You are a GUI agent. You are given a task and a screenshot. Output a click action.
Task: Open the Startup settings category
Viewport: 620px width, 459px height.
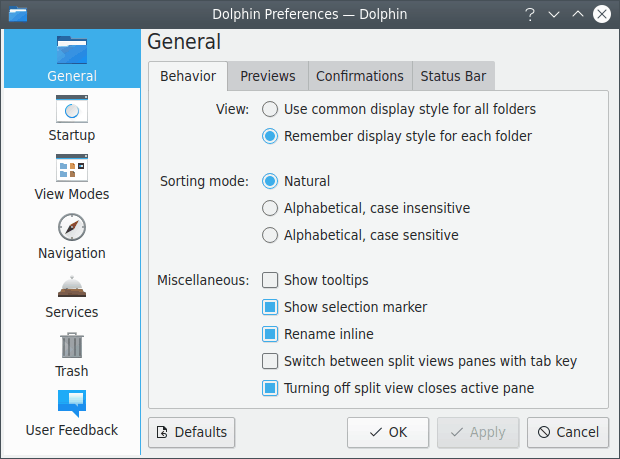72,109
